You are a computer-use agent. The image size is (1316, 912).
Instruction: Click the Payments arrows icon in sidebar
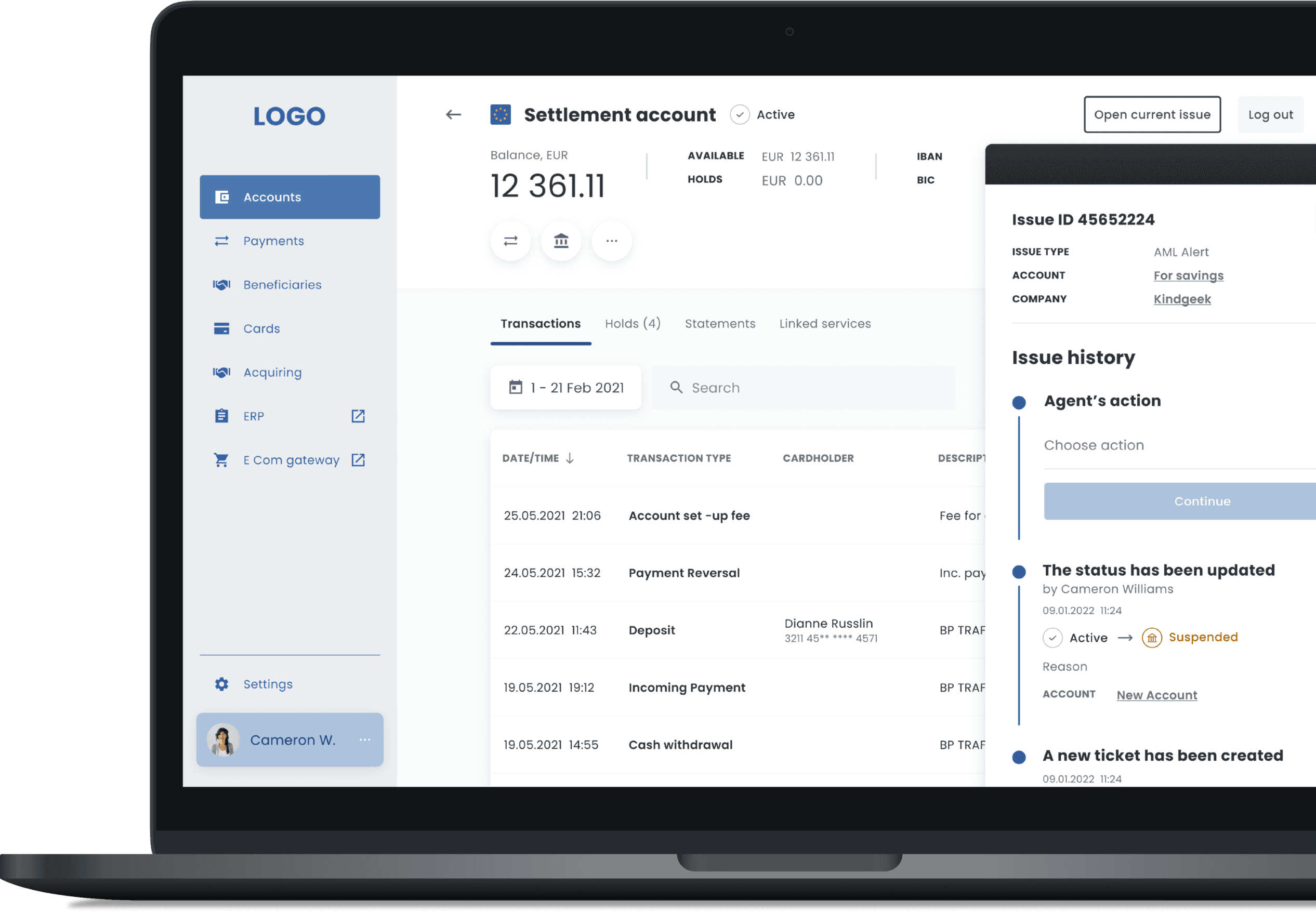(222, 241)
